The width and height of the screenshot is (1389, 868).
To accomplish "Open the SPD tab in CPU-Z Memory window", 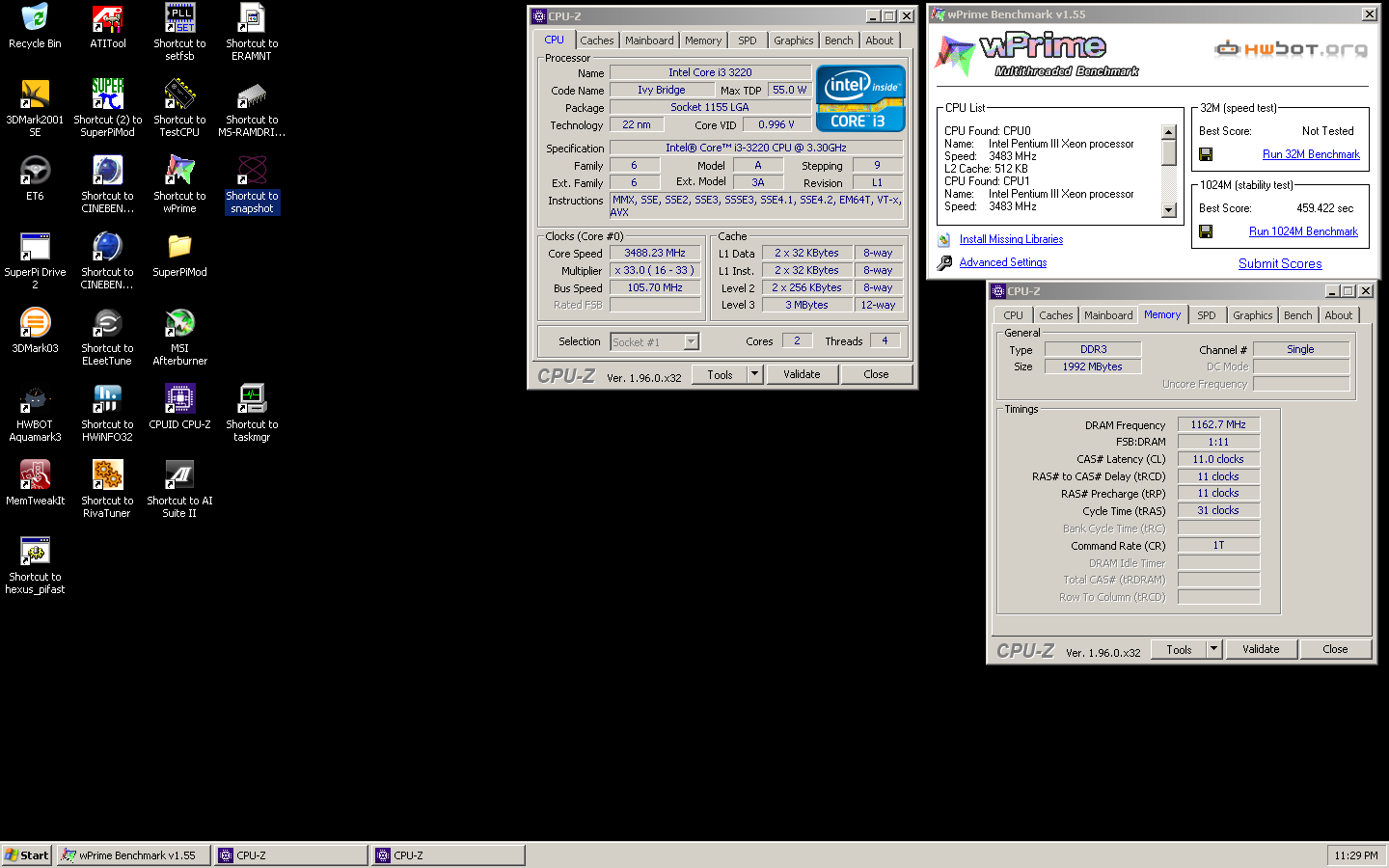I will pyautogui.click(x=1207, y=315).
